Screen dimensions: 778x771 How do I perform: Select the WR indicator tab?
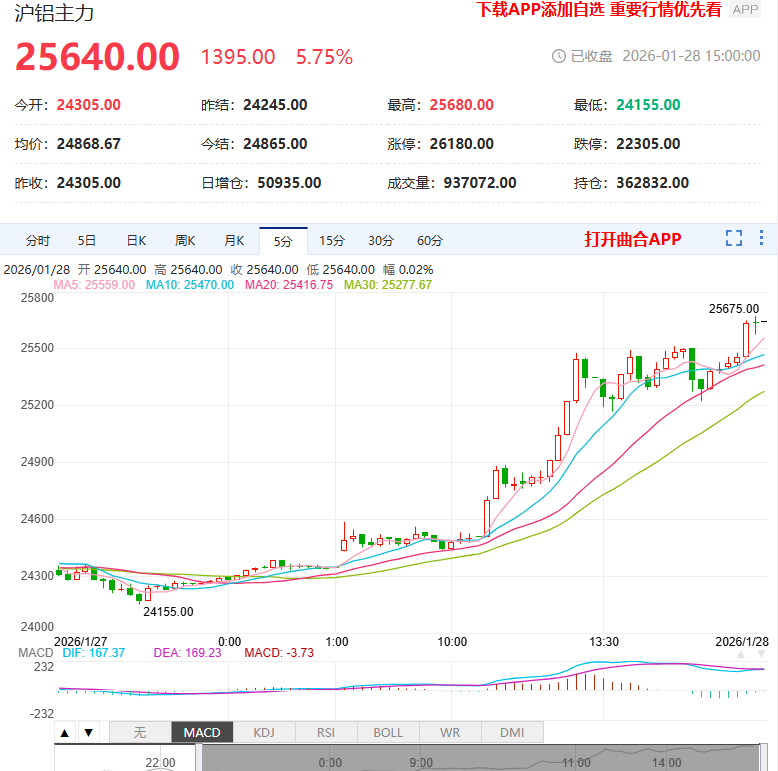[x=450, y=732]
